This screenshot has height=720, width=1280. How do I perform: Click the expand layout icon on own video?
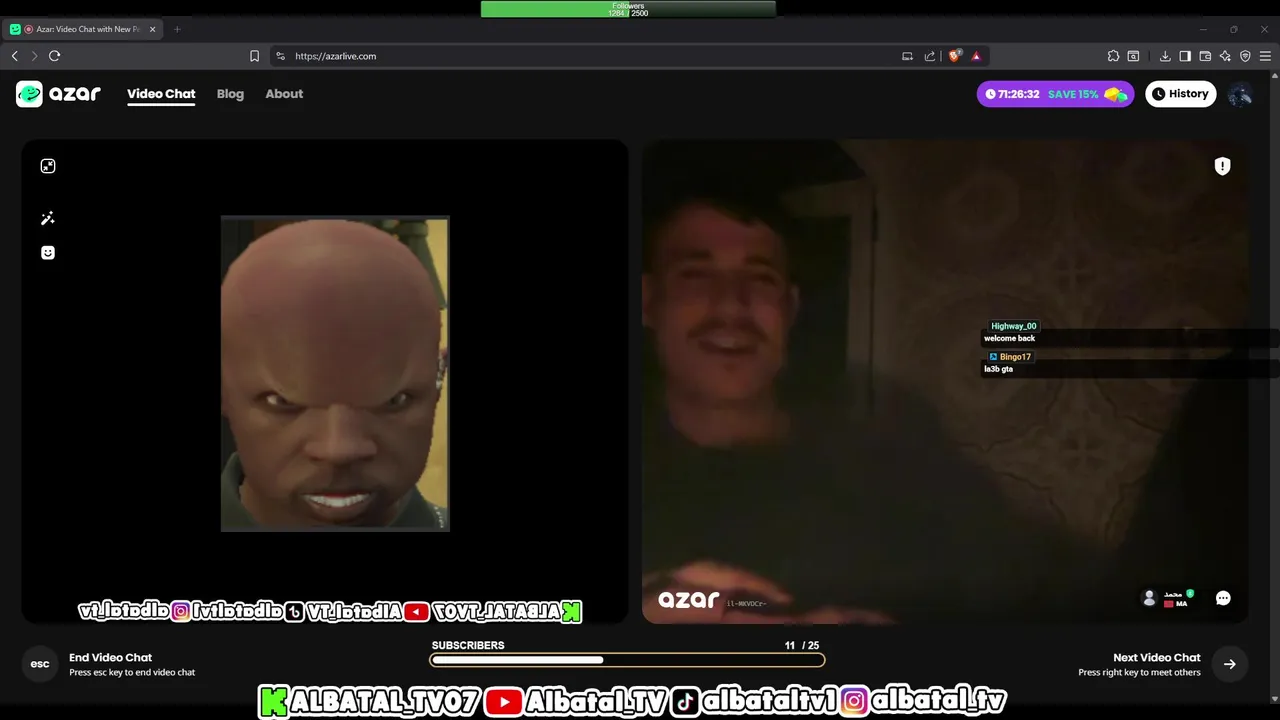(x=48, y=166)
